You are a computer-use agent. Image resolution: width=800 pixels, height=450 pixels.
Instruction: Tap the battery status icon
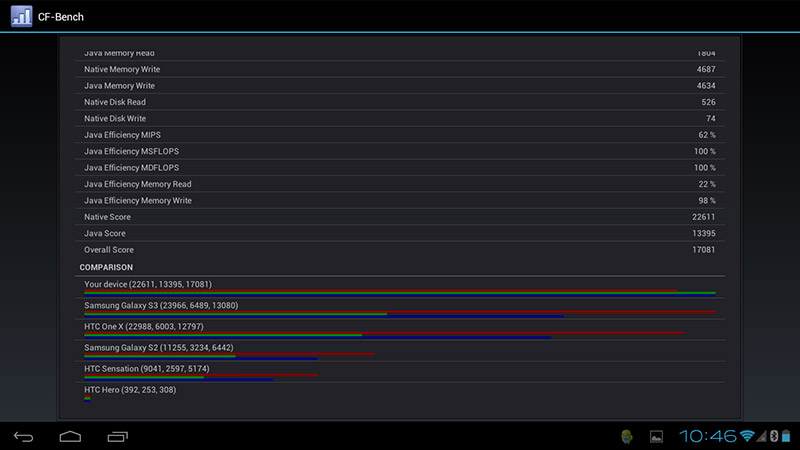[x=786, y=436]
